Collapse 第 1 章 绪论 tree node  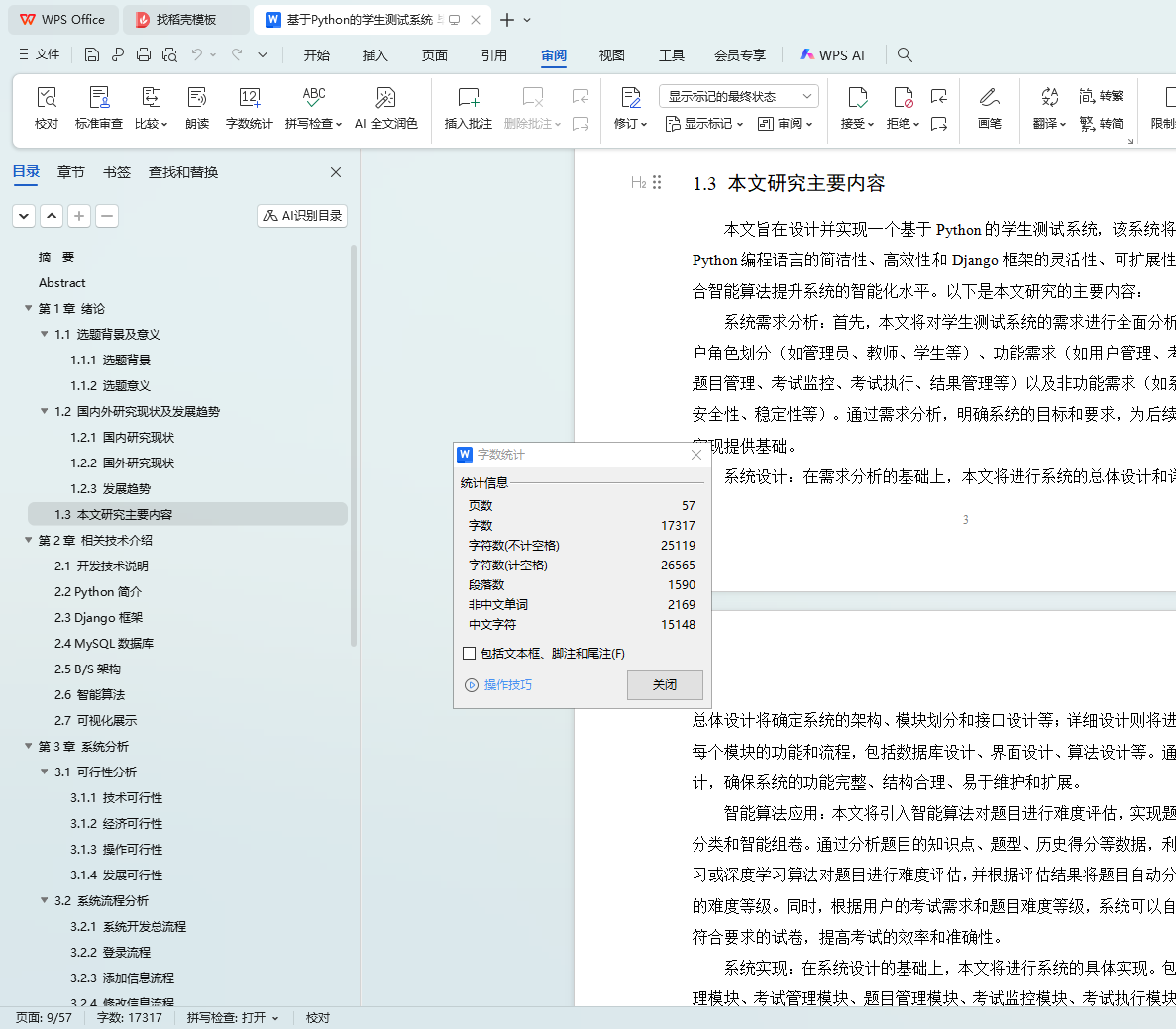29,308
